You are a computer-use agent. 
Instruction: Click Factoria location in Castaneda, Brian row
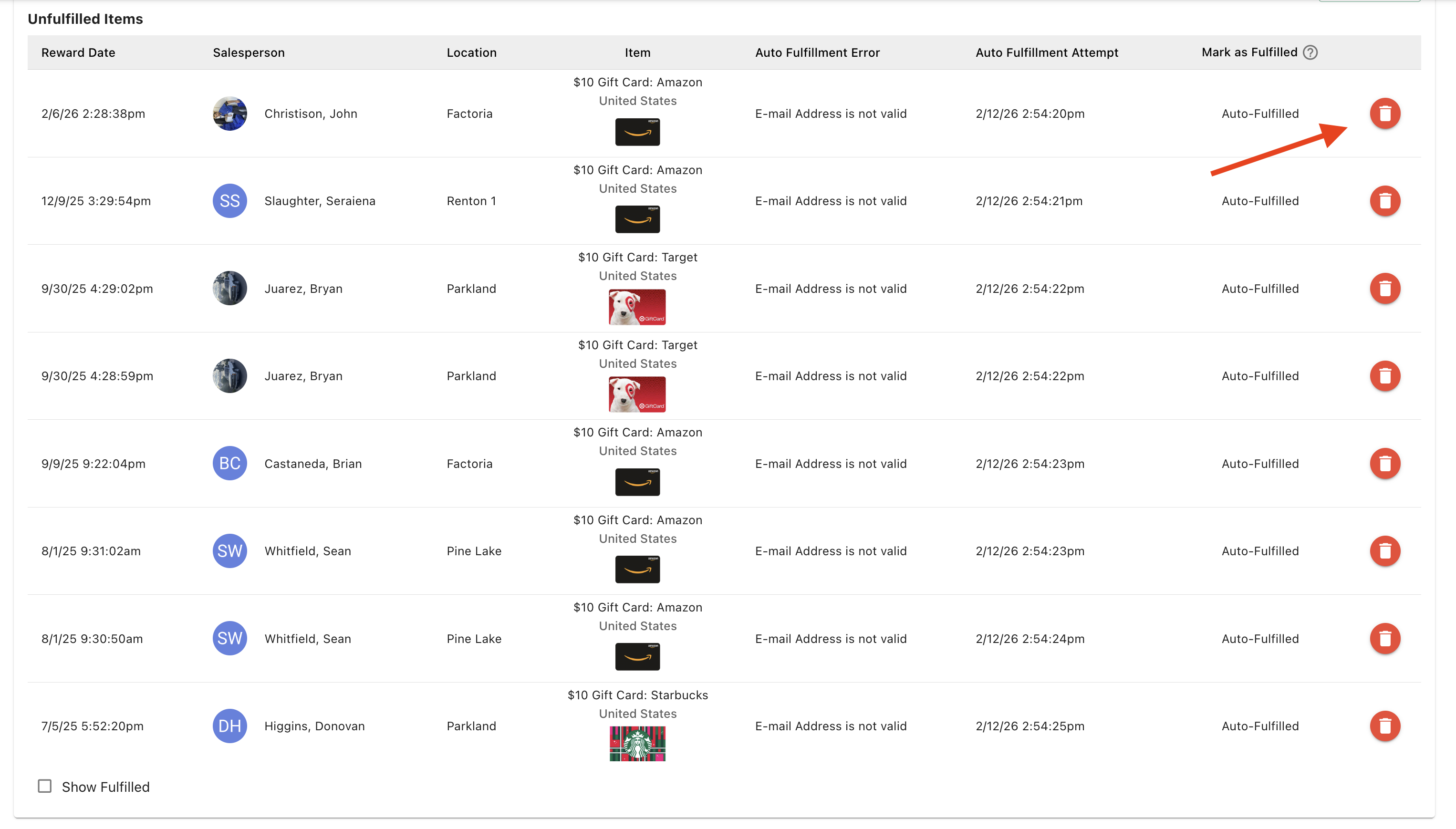(469, 464)
